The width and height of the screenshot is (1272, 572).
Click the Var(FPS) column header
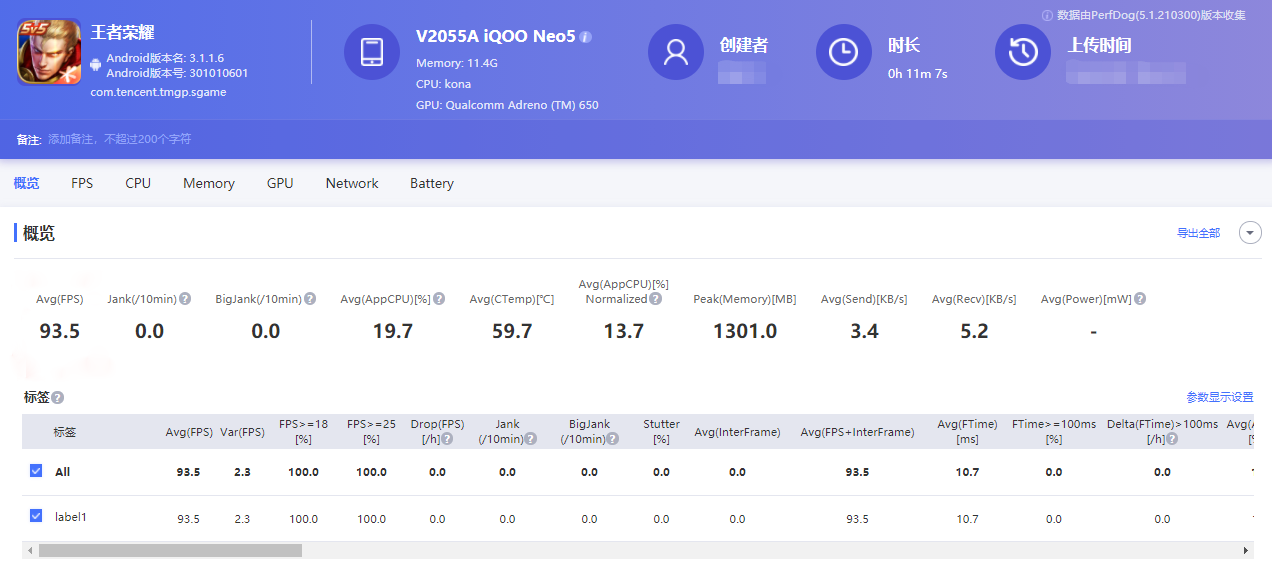coord(242,432)
